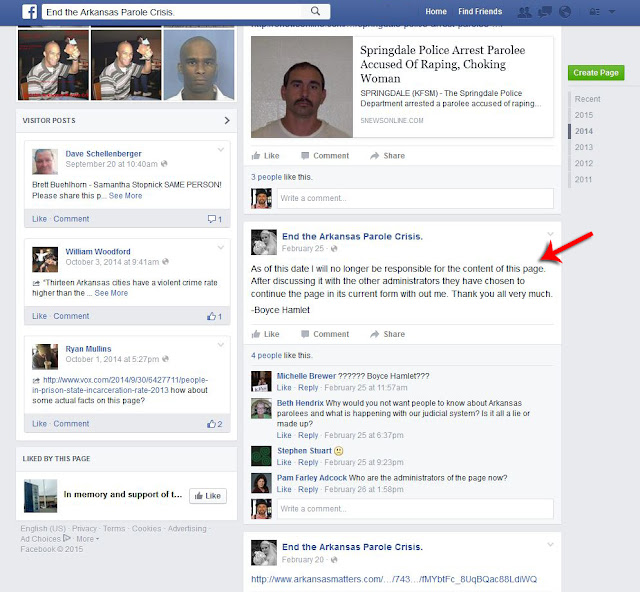Comment on the Boyce Hamlet February 25 post

click(325, 334)
